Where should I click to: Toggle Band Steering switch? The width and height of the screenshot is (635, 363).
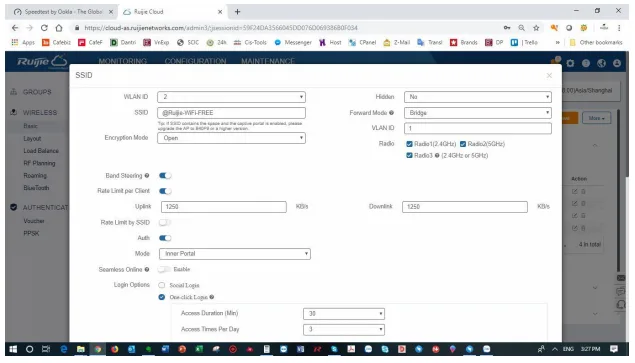pyautogui.click(x=165, y=175)
